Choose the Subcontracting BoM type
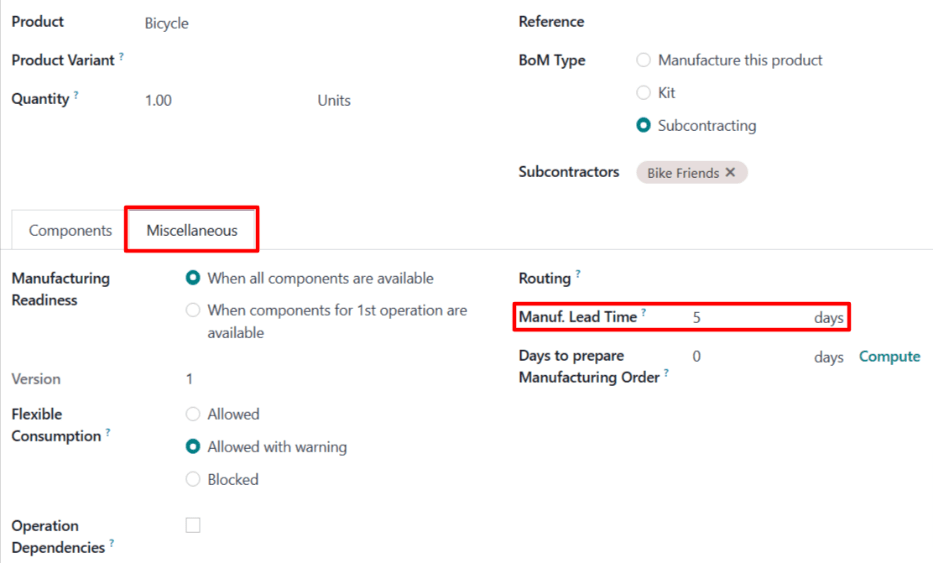 tap(644, 126)
